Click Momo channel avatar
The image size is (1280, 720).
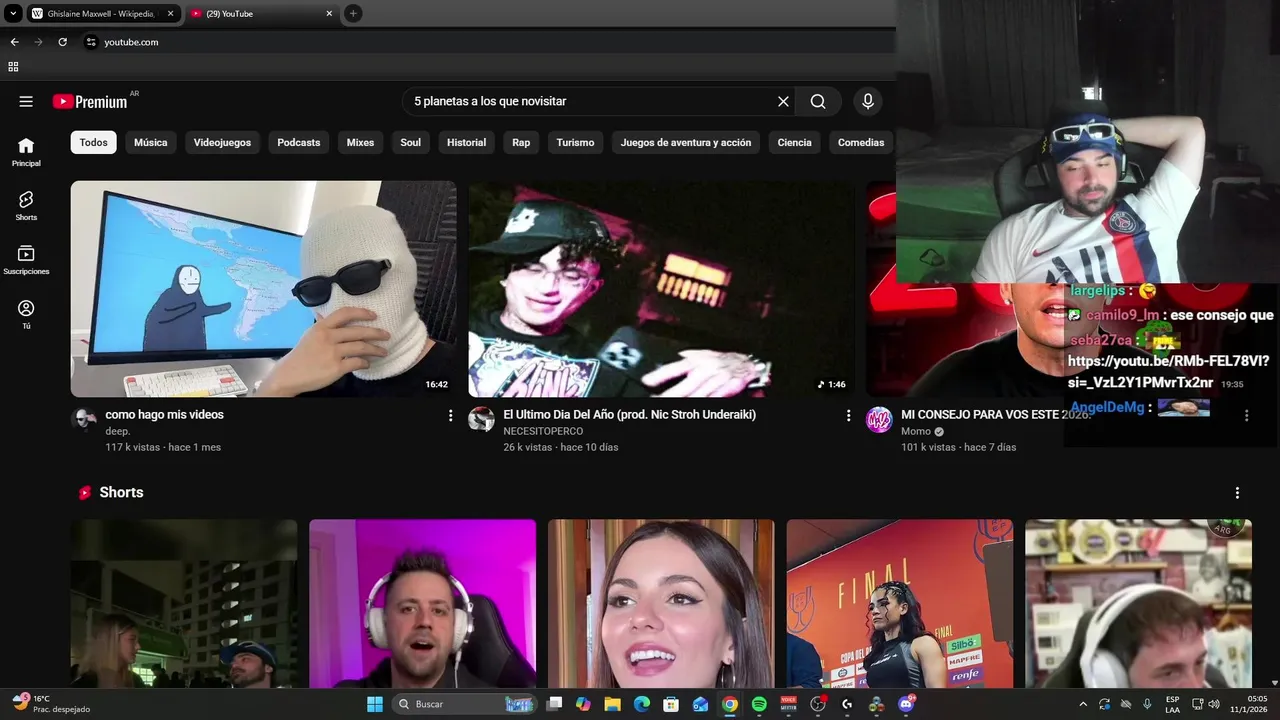[879, 419]
